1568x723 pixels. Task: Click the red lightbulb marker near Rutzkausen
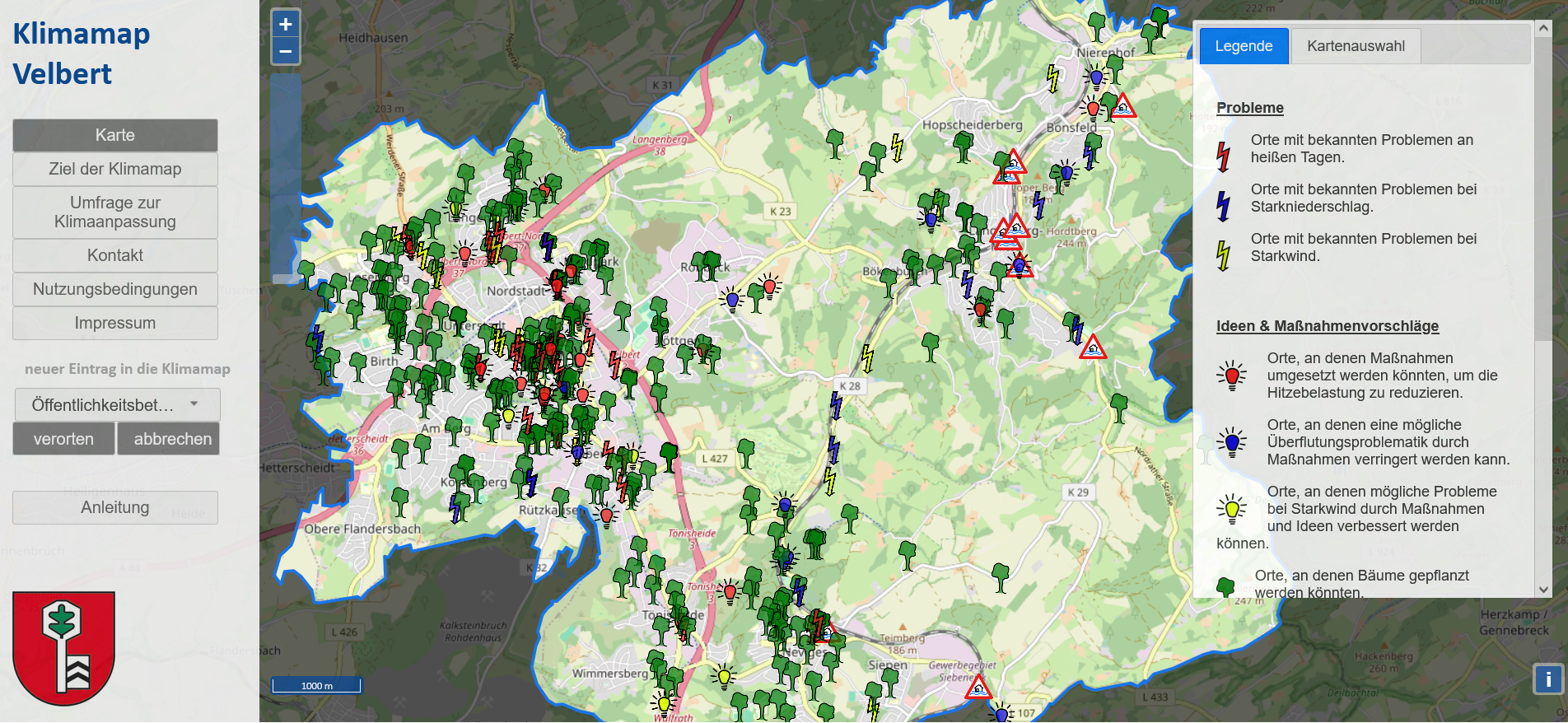click(607, 516)
